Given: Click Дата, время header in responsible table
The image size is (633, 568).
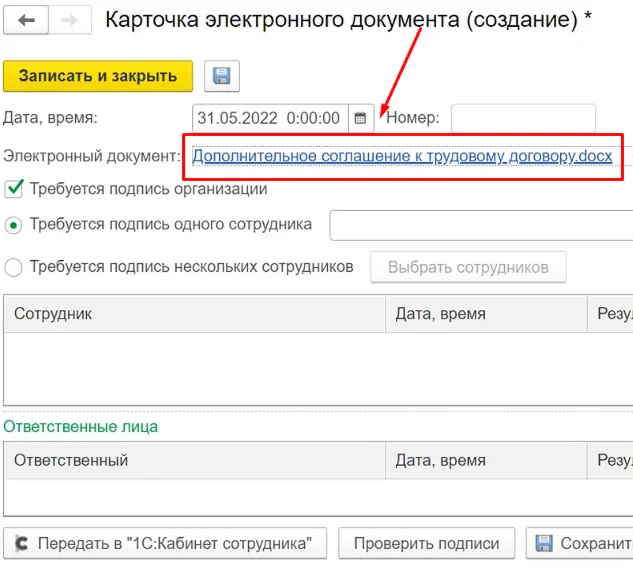Looking at the screenshot, I should click(x=486, y=460).
